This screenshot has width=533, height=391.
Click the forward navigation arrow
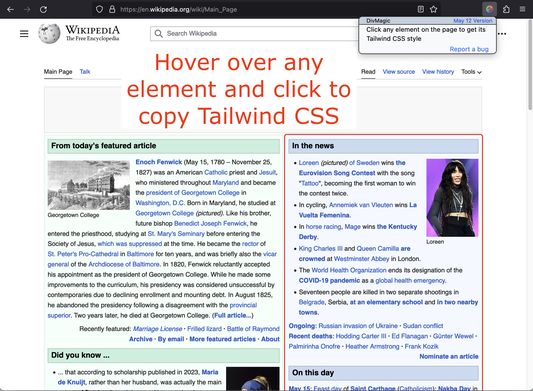coord(27,10)
